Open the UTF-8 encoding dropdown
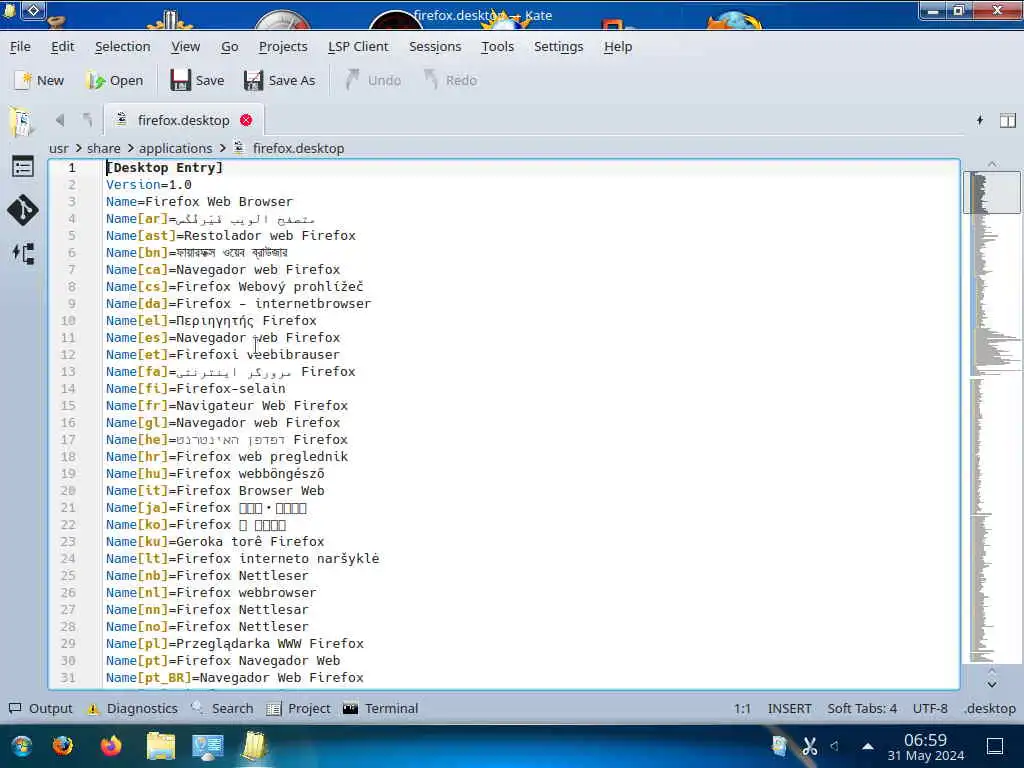1024x768 pixels. pyautogui.click(x=930, y=709)
